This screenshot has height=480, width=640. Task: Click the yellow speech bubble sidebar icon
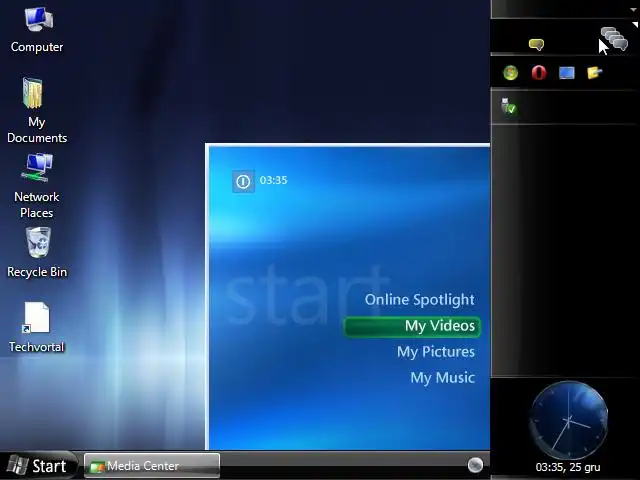536,44
